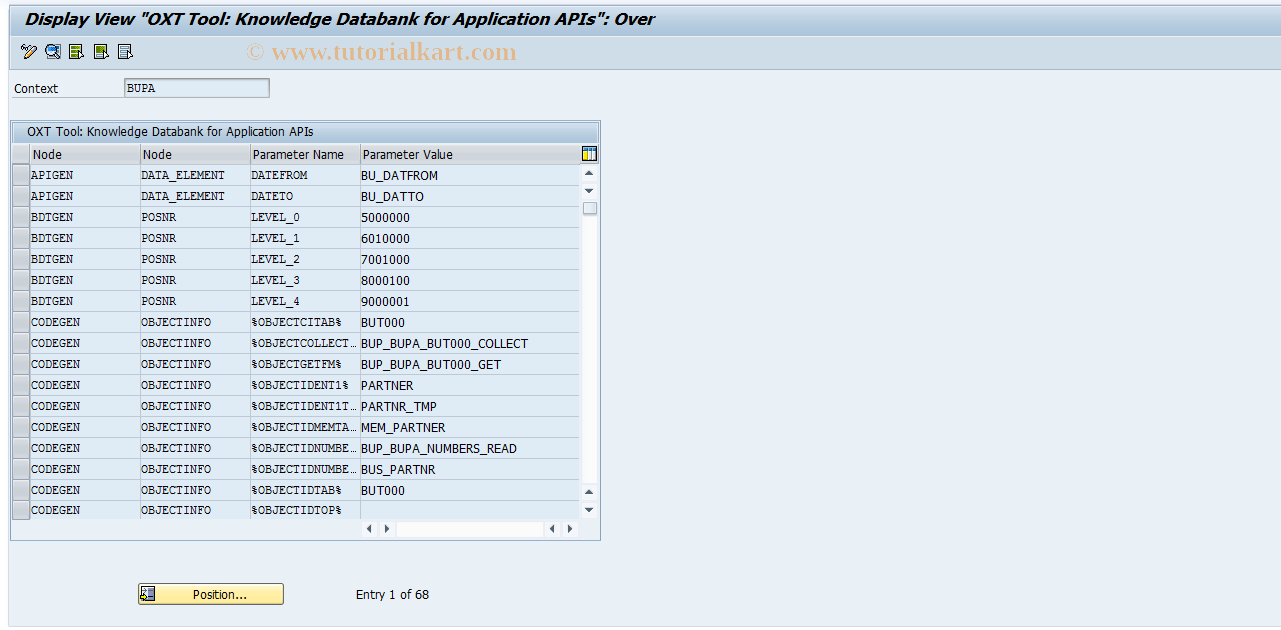The width and height of the screenshot is (1281, 630).
Task: Click parameter name %OBJECTIDTAB%
Action: click(305, 490)
